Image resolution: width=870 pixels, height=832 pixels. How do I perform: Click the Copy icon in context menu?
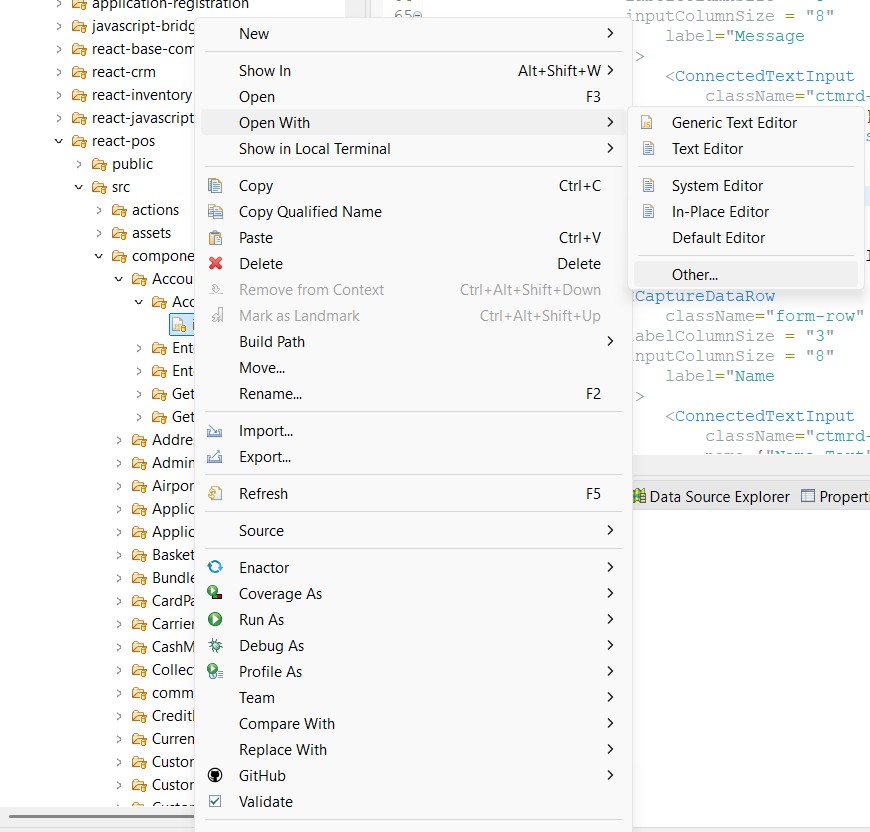click(x=215, y=185)
